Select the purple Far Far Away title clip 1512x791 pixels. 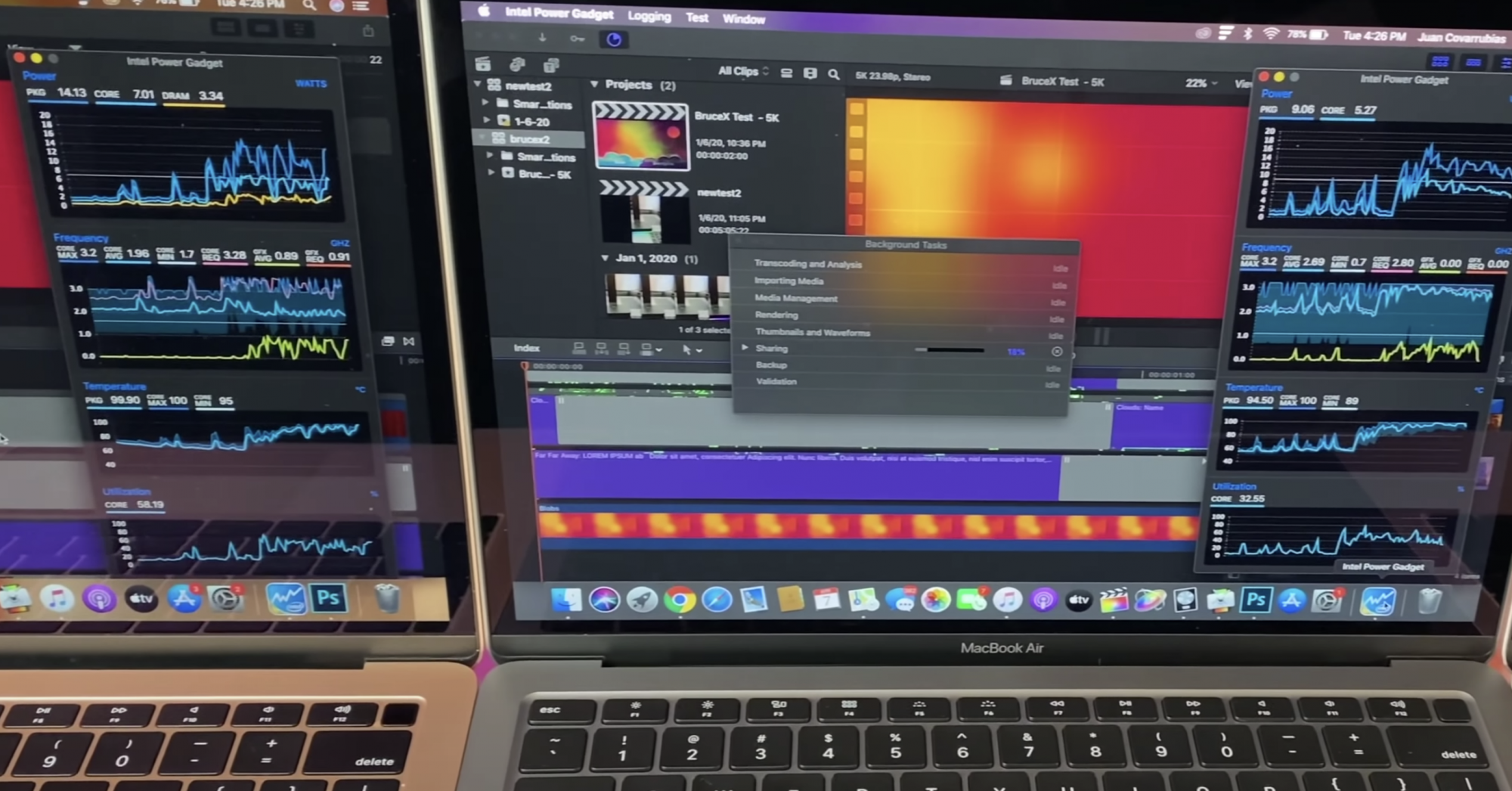(796, 475)
